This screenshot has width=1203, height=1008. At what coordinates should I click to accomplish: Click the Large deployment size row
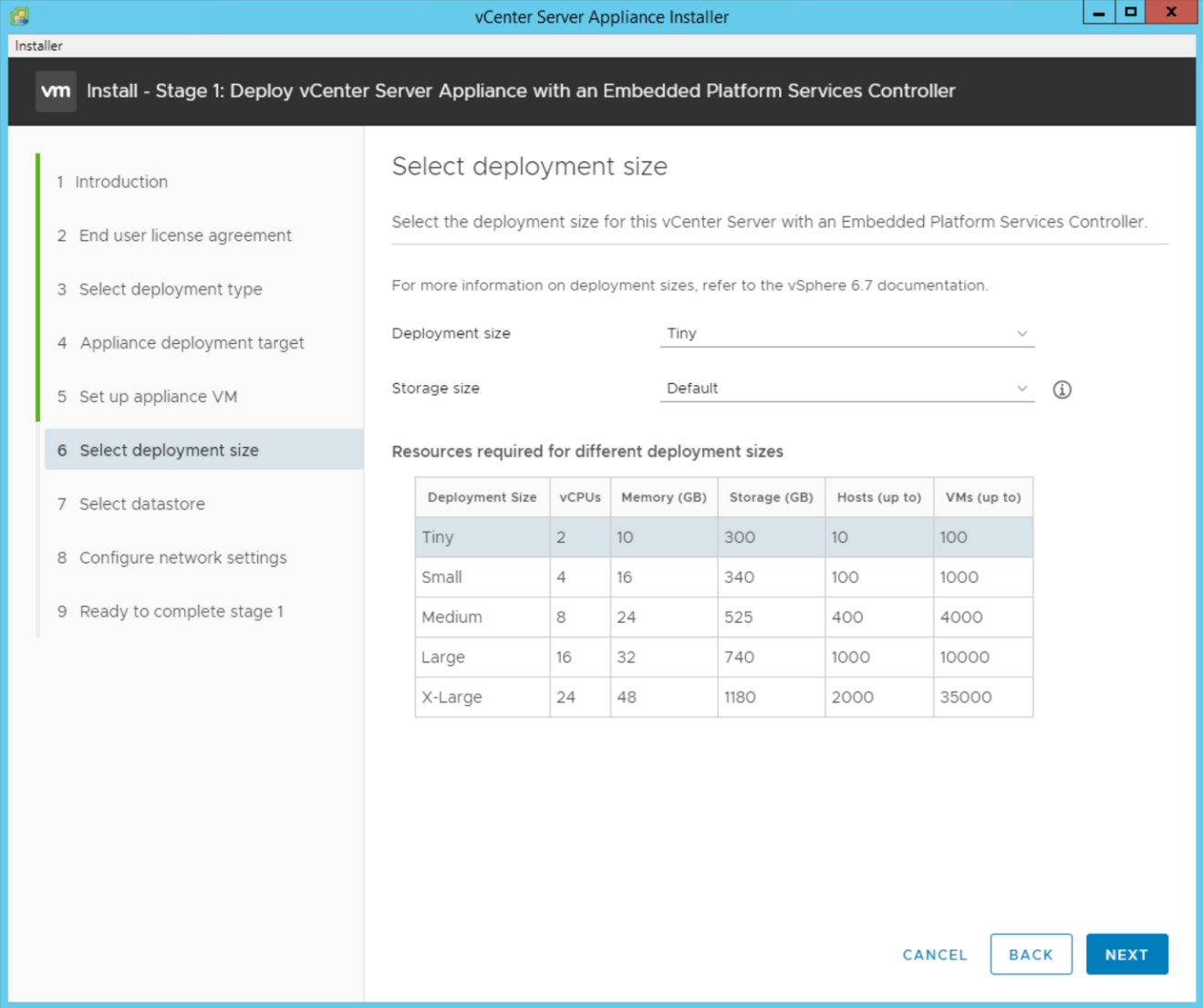pyautogui.click(x=723, y=657)
